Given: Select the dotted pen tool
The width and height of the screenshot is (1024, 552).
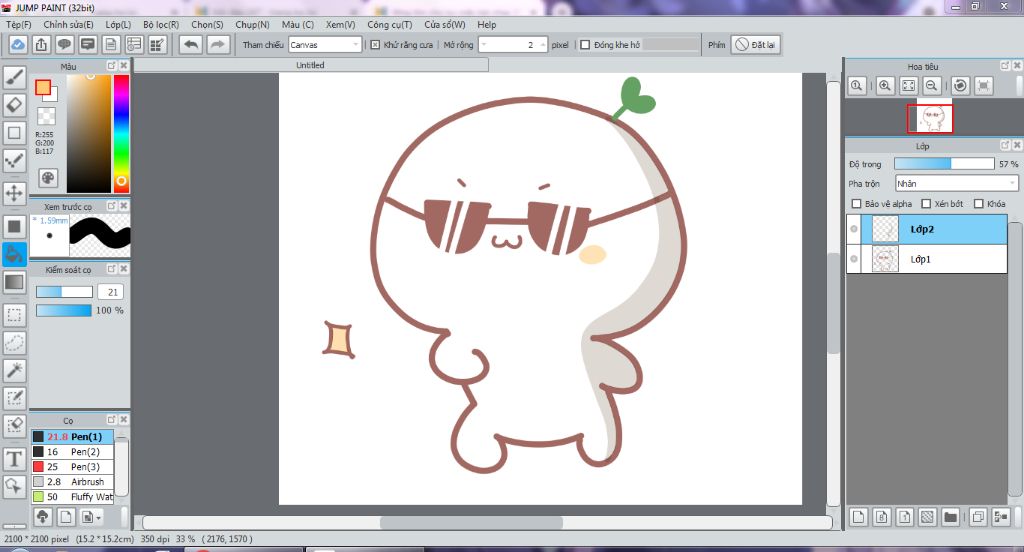Looking at the screenshot, I should [x=14, y=161].
